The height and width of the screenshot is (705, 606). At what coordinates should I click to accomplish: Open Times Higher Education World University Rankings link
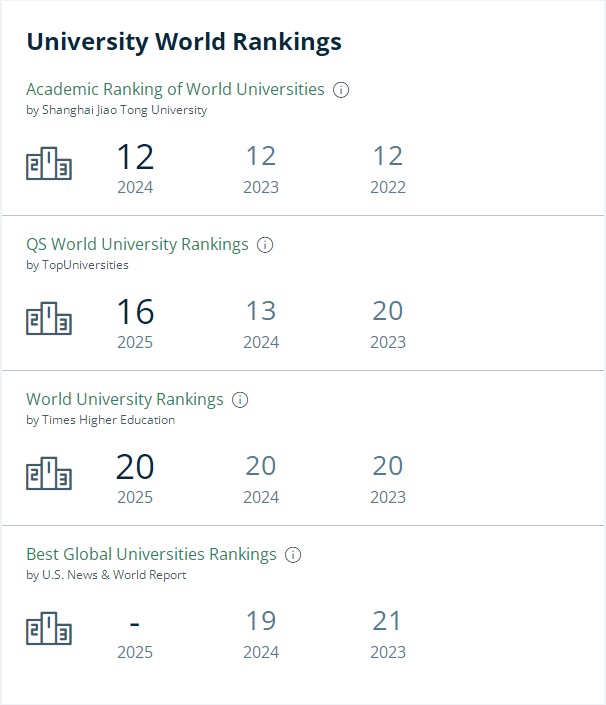(125, 400)
